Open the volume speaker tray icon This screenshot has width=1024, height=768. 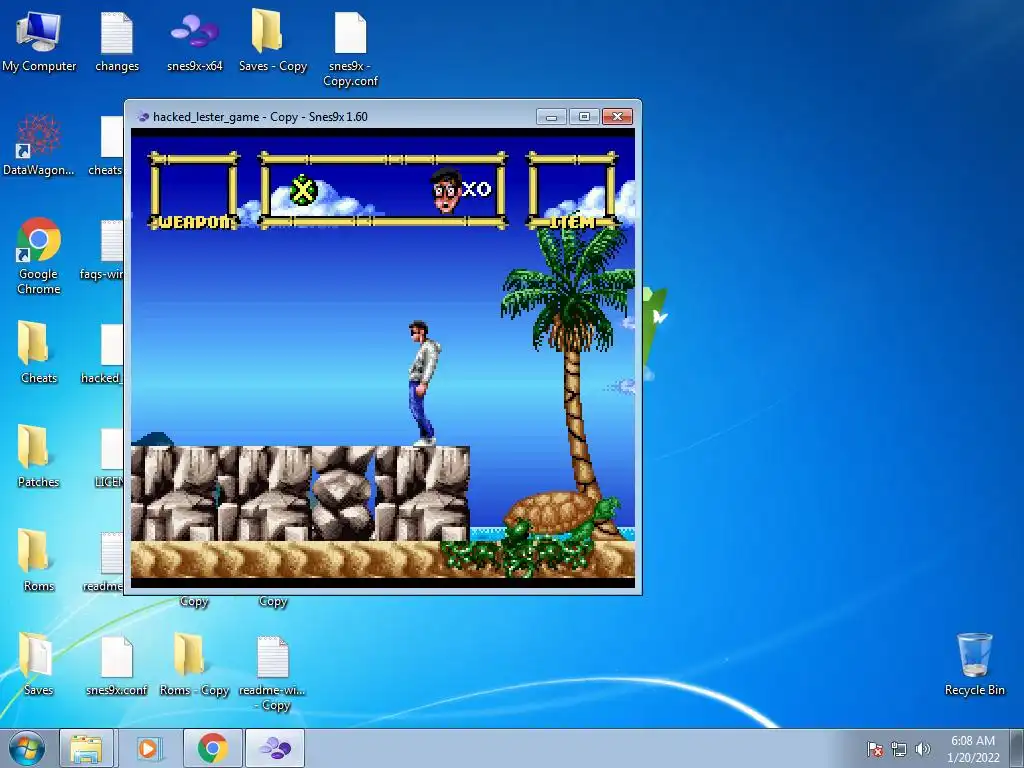923,749
